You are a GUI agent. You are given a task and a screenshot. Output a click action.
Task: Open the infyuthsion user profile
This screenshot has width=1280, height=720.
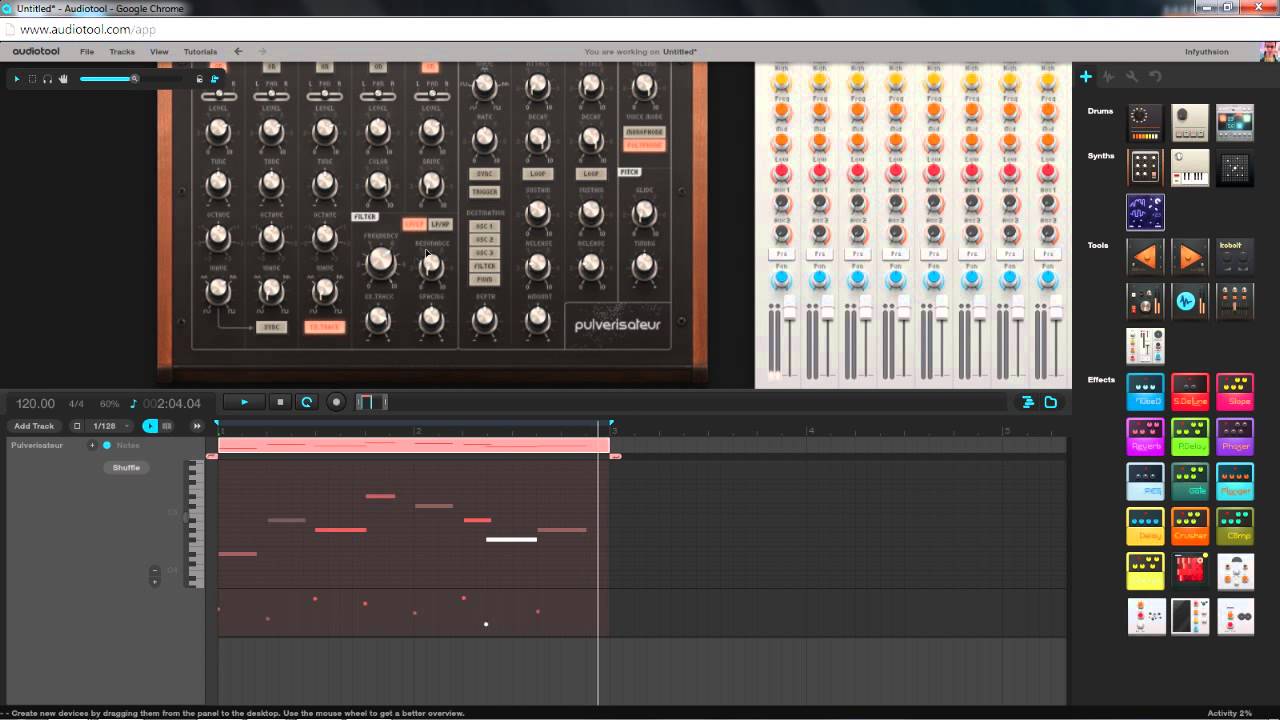pyautogui.click(x=1207, y=52)
